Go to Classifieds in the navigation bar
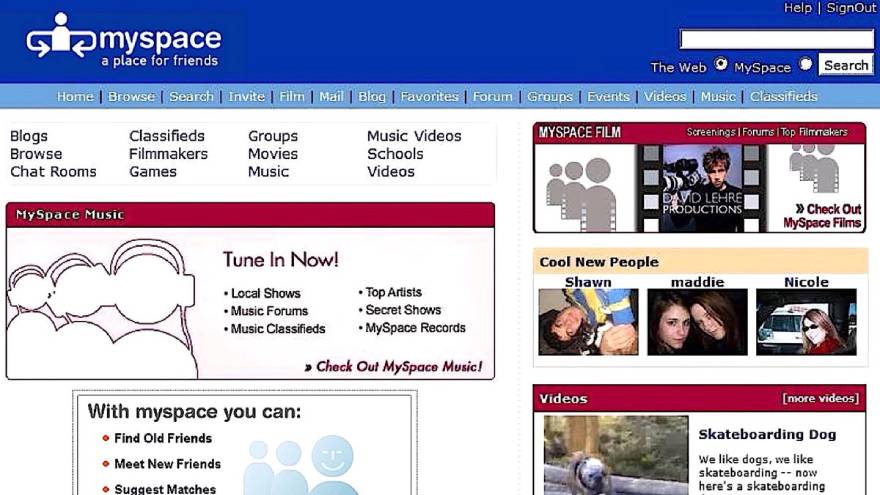The height and width of the screenshot is (495, 880). click(783, 97)
